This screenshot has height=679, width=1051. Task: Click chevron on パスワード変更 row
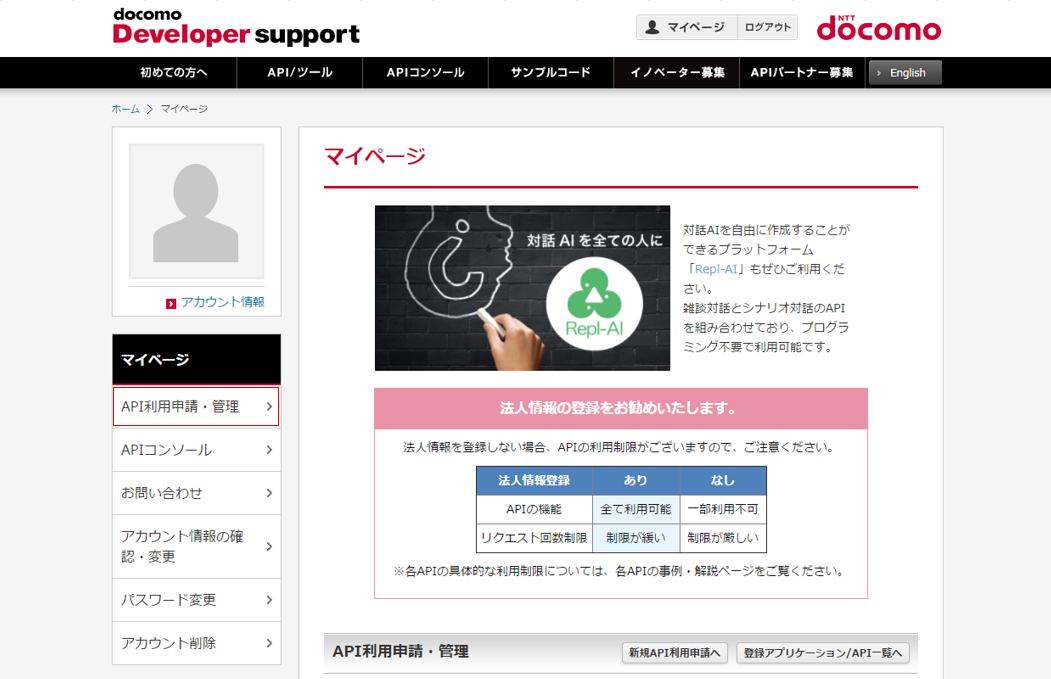[x=269, y=599]
